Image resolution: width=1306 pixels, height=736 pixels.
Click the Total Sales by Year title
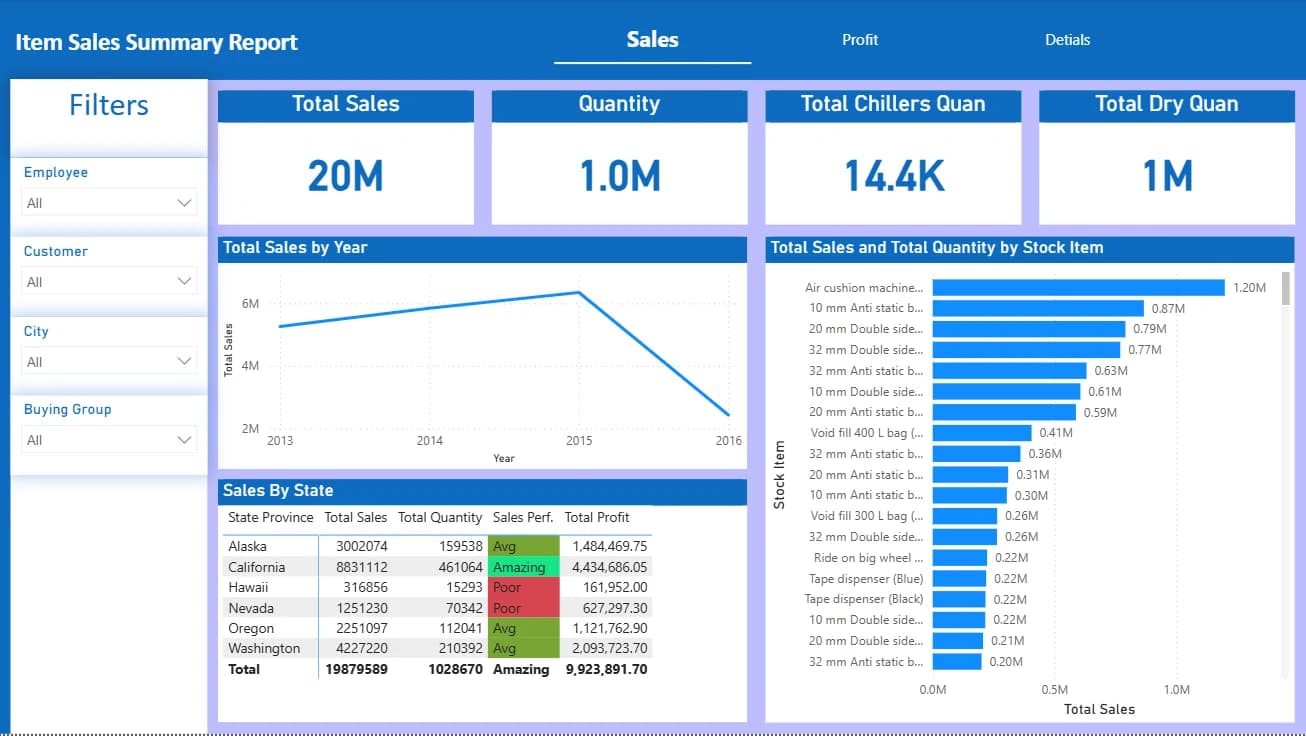295,247
